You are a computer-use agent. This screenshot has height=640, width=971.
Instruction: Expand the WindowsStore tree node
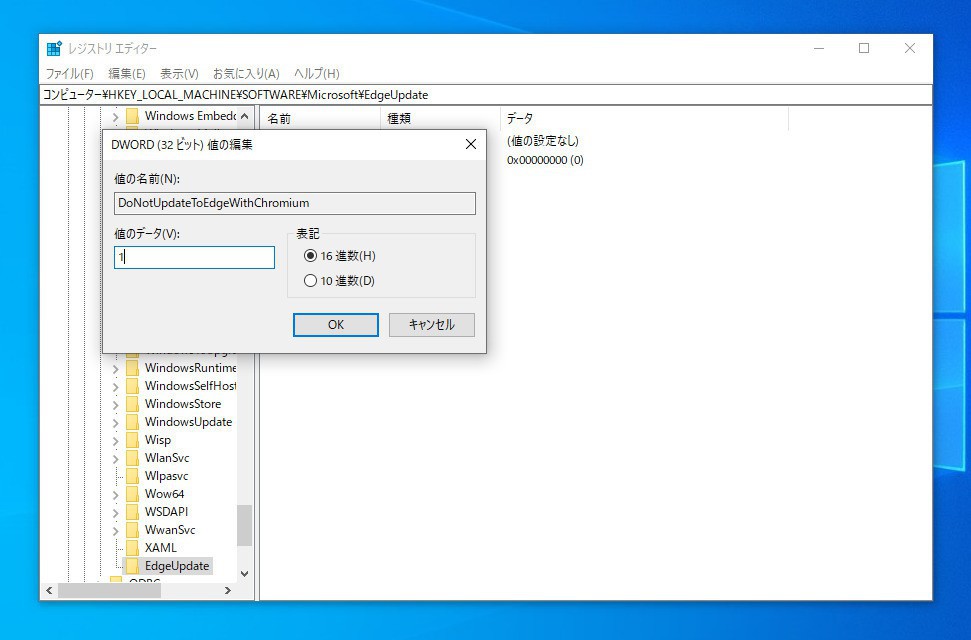pyautogui.click(x=115, y=404)
